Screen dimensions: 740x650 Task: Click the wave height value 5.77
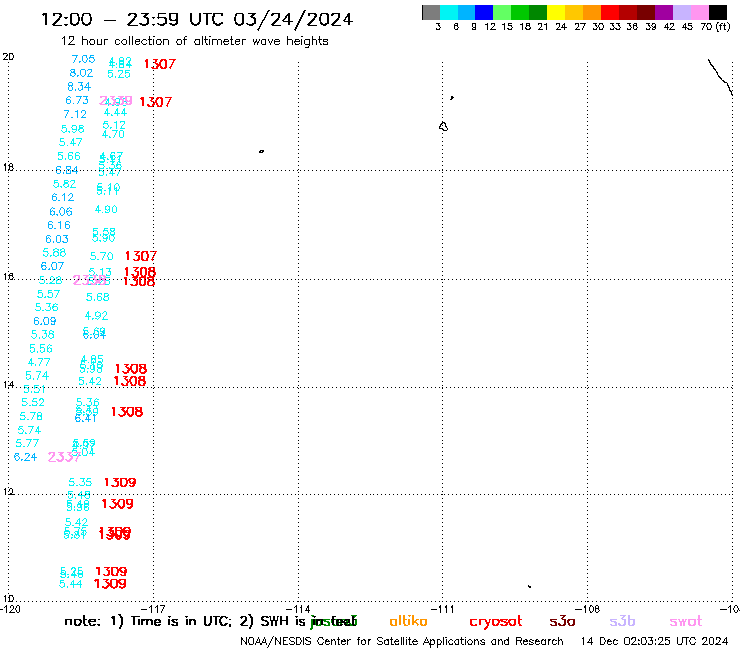click(x=27, y=443)
